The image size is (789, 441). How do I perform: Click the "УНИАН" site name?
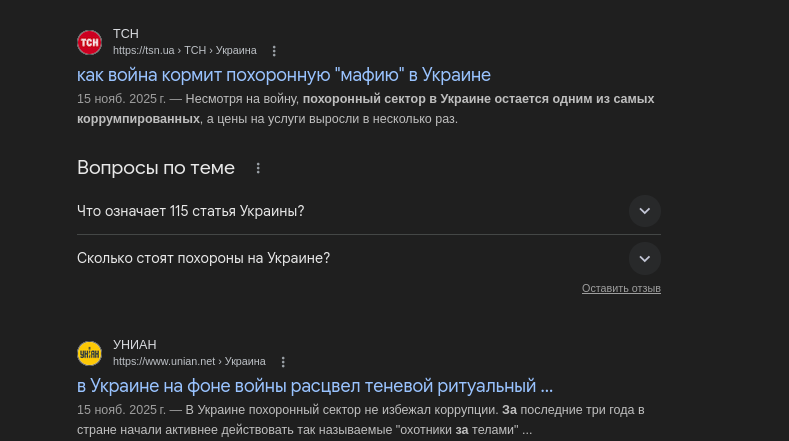tap(135, 345)
